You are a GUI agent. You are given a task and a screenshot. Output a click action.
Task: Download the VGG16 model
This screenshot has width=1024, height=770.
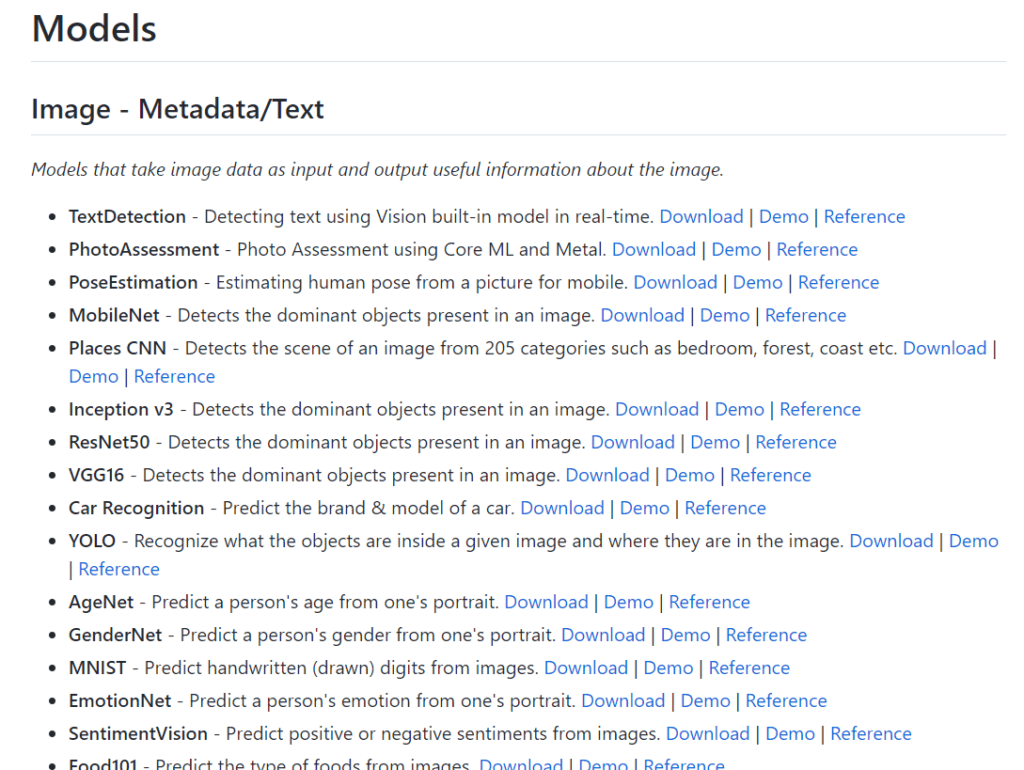pos(607,475)
